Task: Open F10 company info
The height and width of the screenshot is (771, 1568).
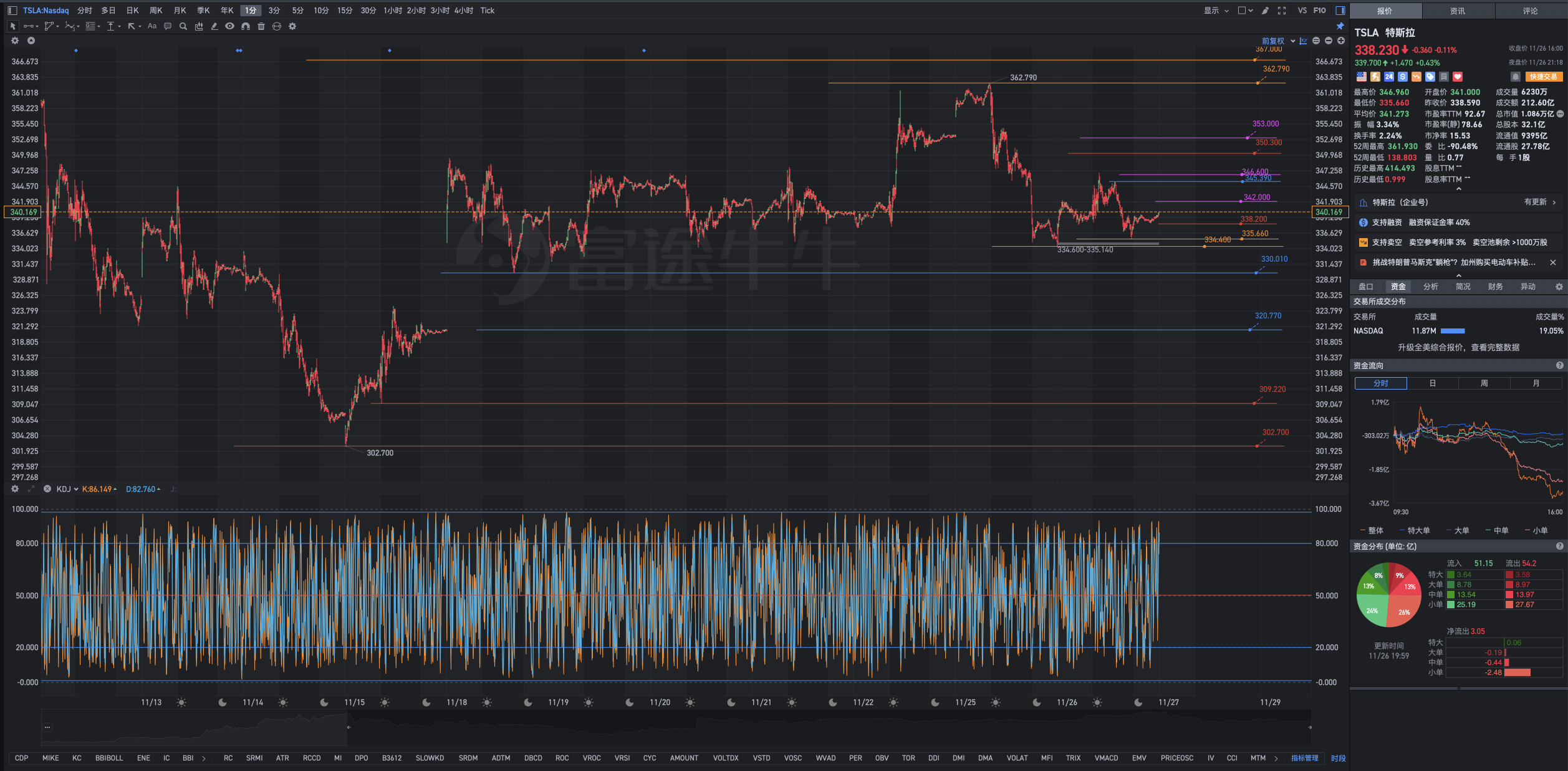Action: click(1320, 11)
